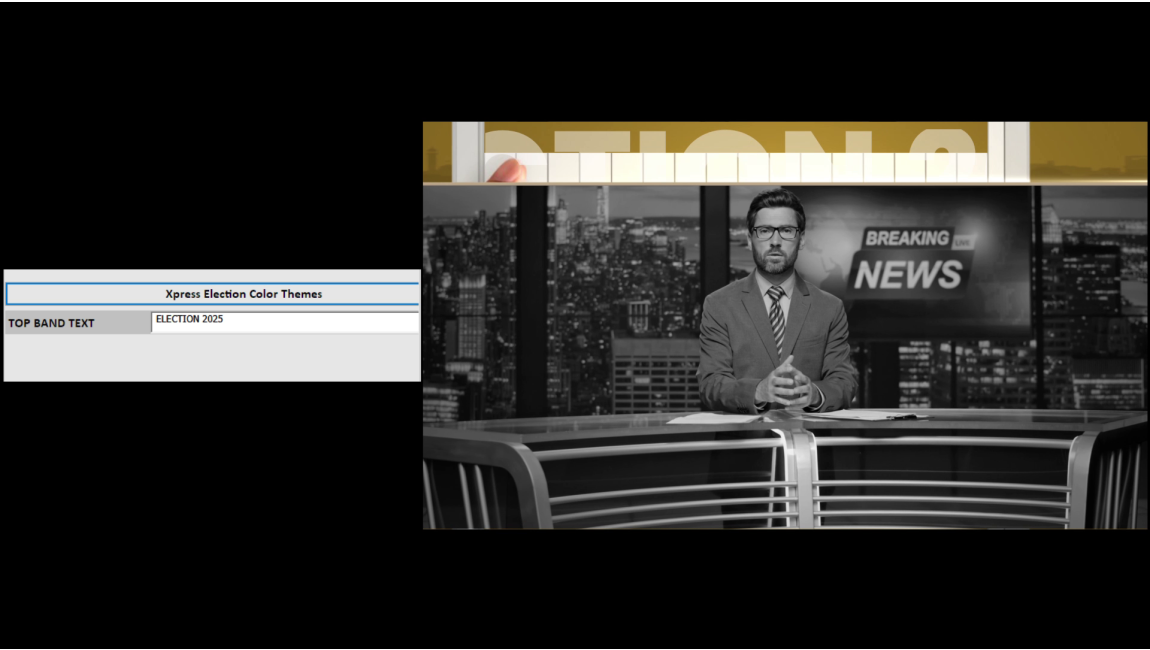Click the red shape at left of tiles
This screenshot has height=650, width=1150.
[508, 171]
